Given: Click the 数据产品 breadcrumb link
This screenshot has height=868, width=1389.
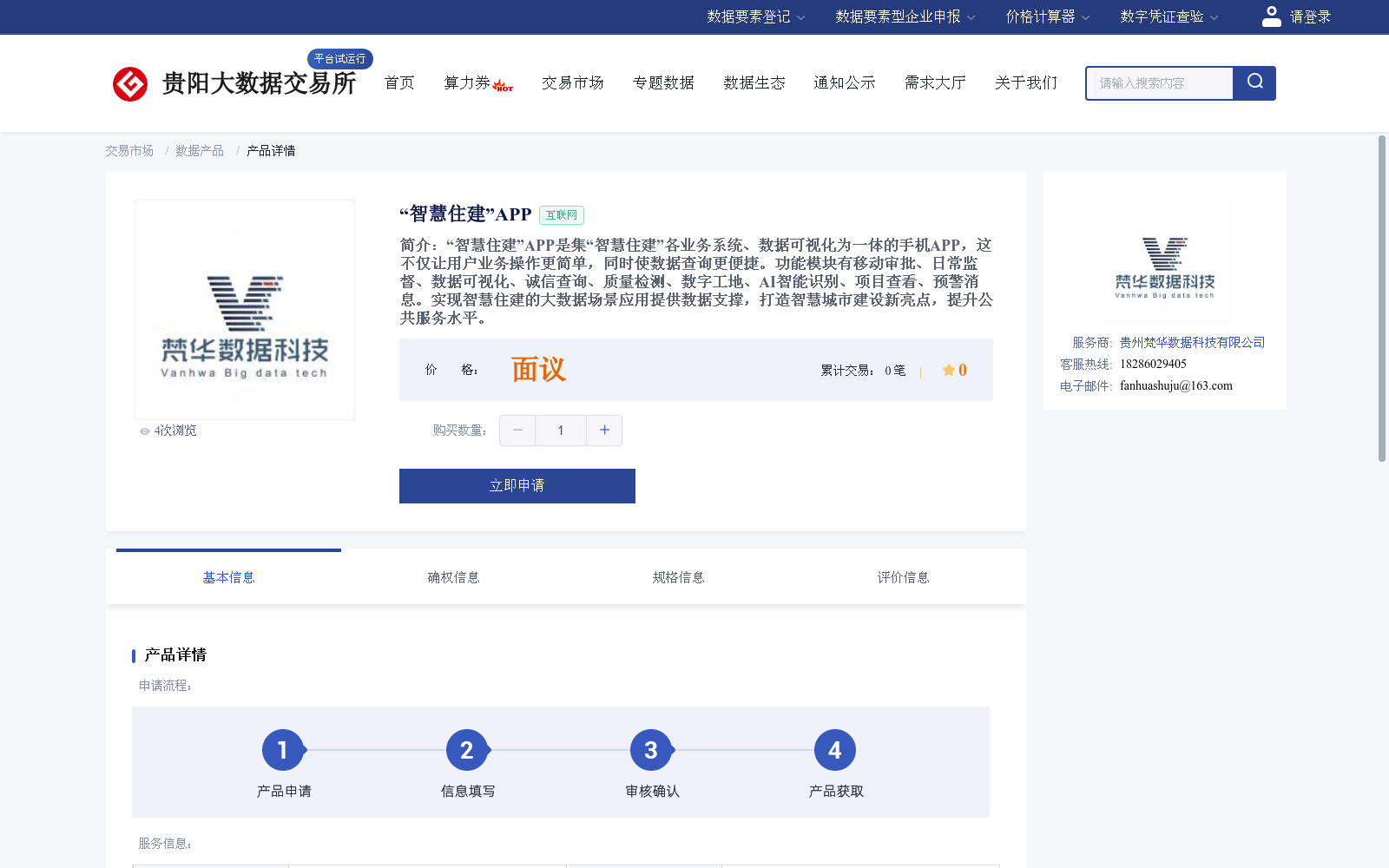Looking at the screenshot, I should [x=200, y=151].
